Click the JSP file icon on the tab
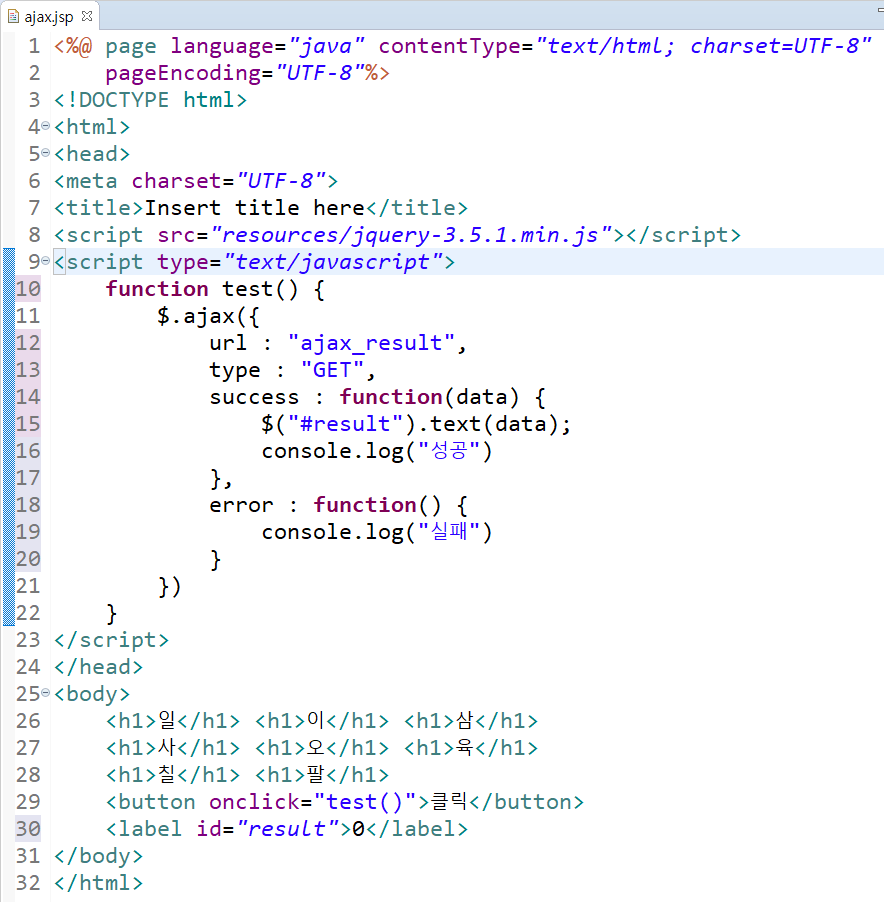 [x=13, y=17]
